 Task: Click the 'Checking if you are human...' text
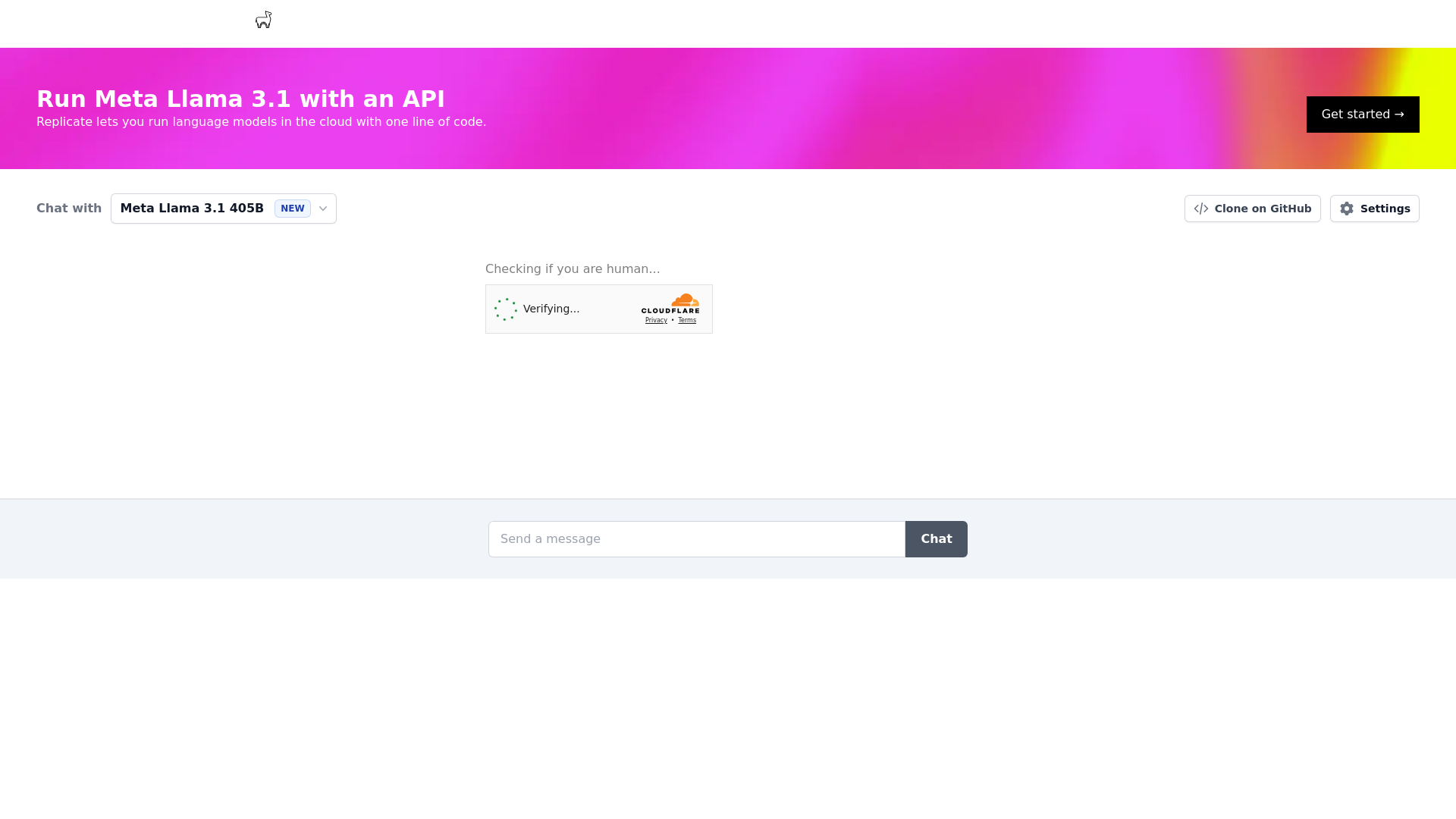click(x=573, y=269)
